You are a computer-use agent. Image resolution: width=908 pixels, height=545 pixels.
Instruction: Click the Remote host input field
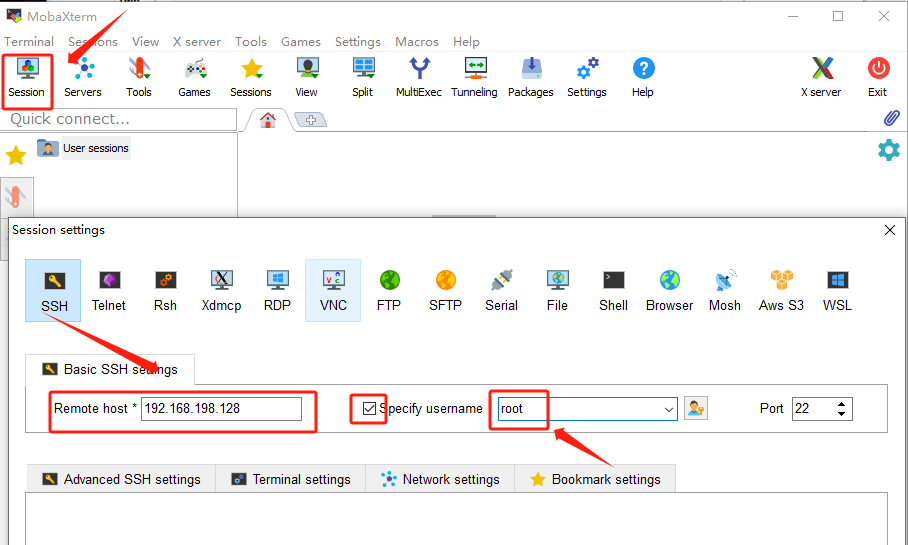click(221, 408)
